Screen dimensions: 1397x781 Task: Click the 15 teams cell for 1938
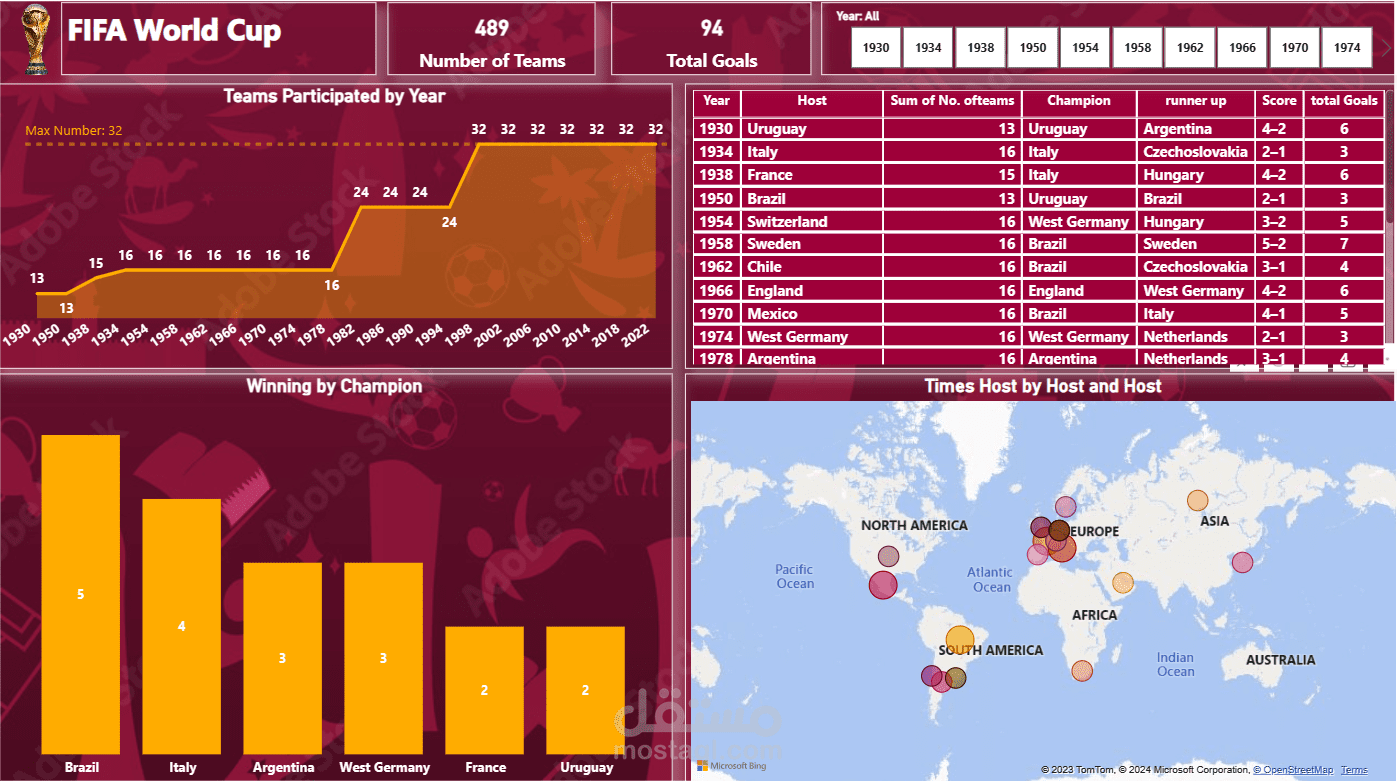tap(952, 175)
